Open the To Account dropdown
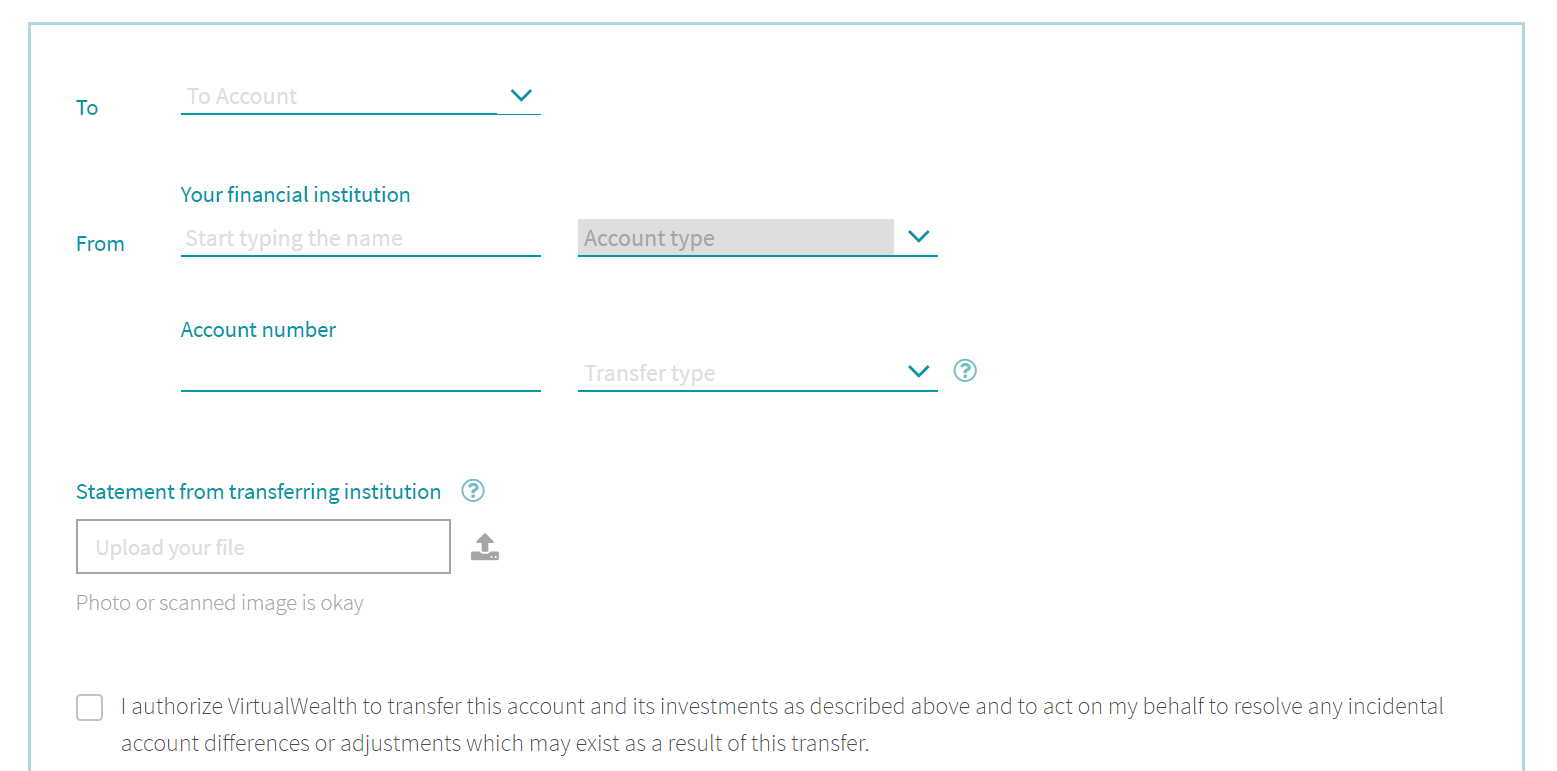 click(340, 96)
